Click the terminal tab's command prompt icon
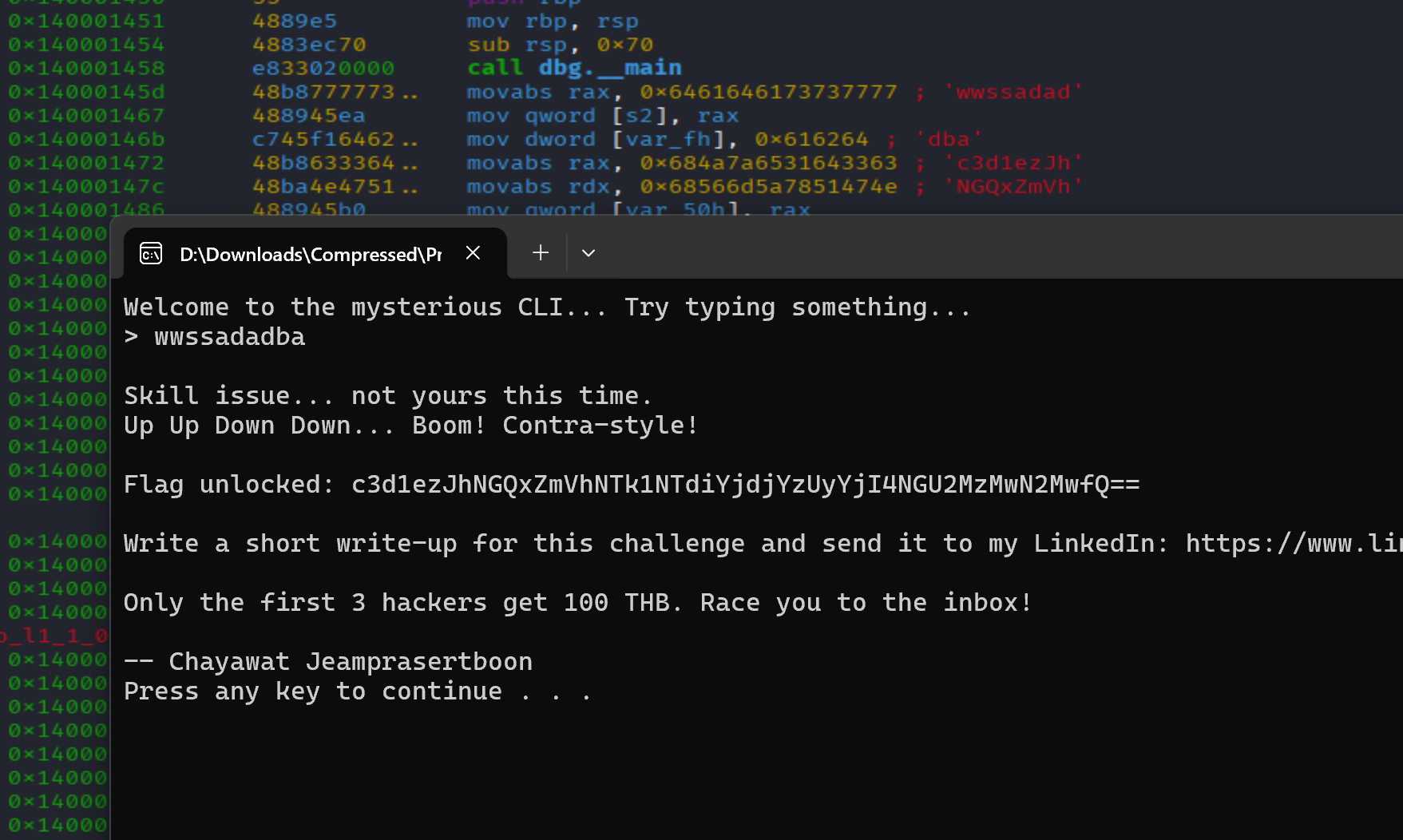Image resolution: width=1403 pixels, height=840 pixels. 151,254
